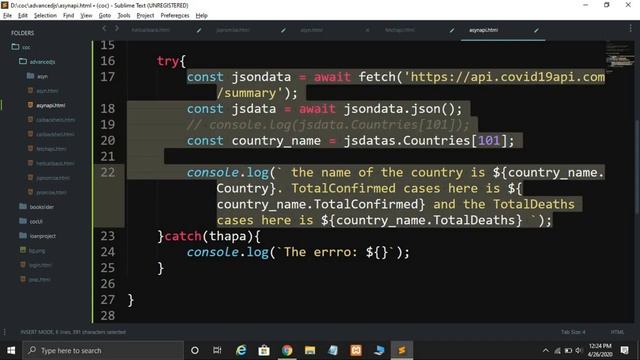Open the XAMPP icon on taskbar
The image size is (640, 360).
pyautogui.click(x=356, y=351)
